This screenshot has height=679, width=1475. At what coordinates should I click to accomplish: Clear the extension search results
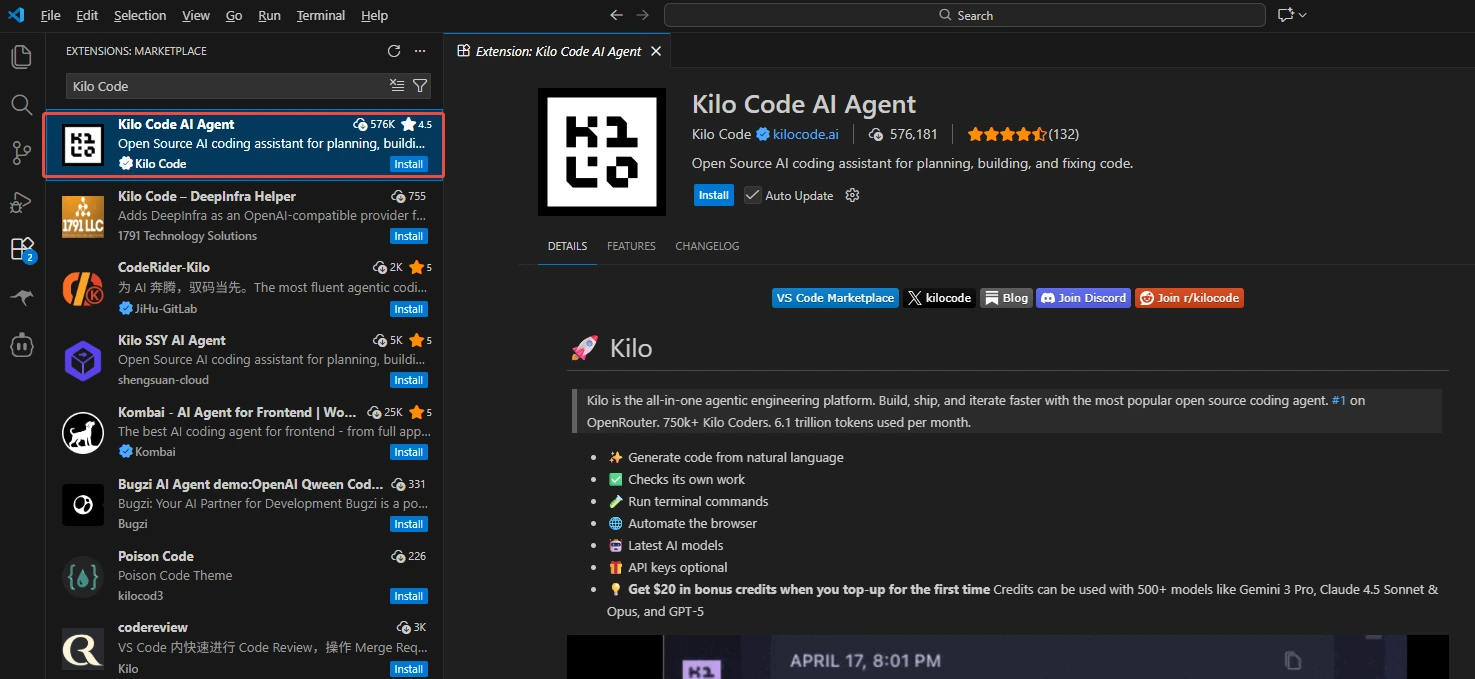[x=397, y=86]
